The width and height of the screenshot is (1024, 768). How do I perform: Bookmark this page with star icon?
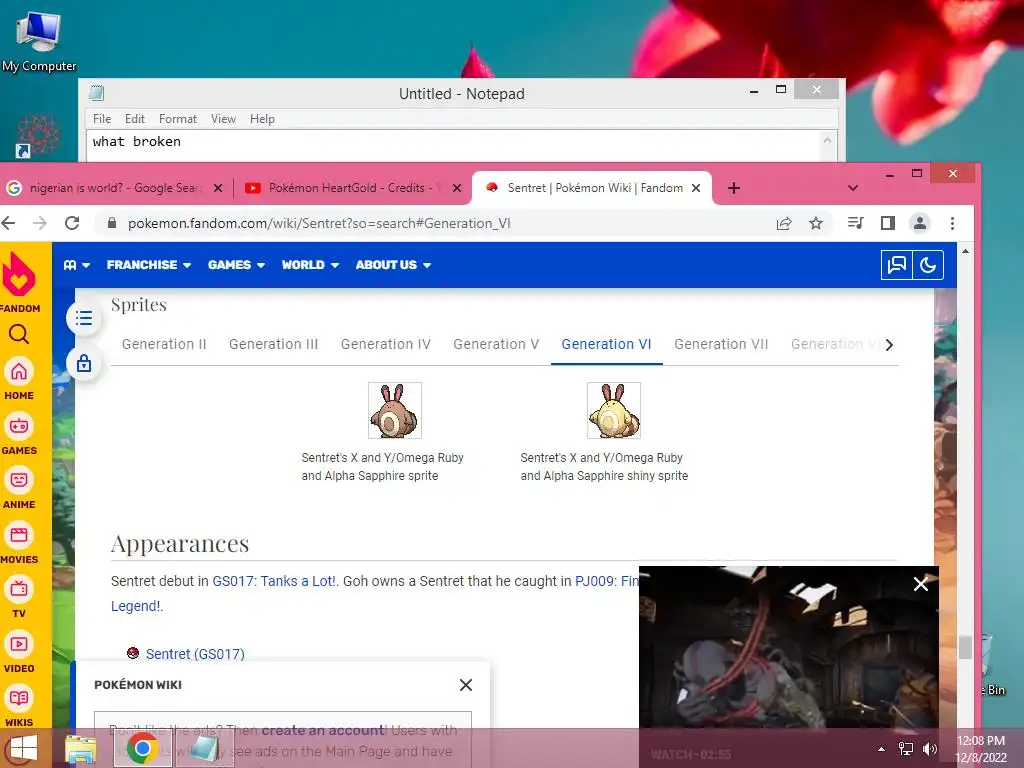tap(816, 223)
